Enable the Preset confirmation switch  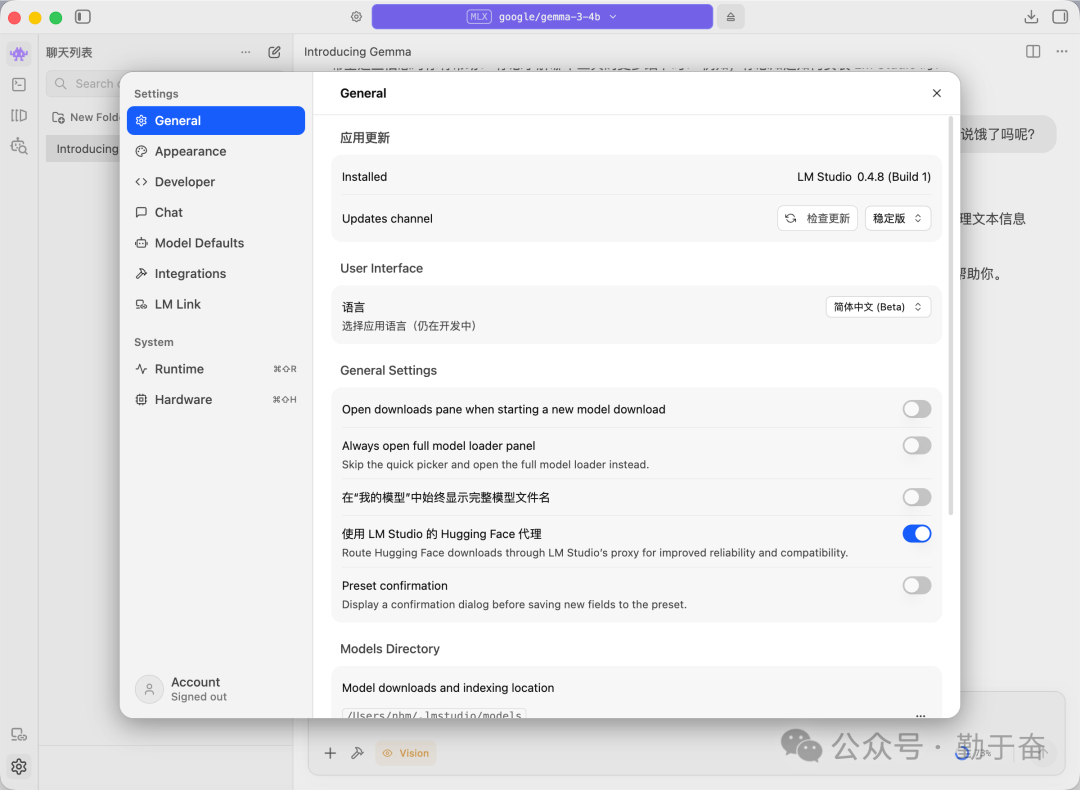pos(917,585)
